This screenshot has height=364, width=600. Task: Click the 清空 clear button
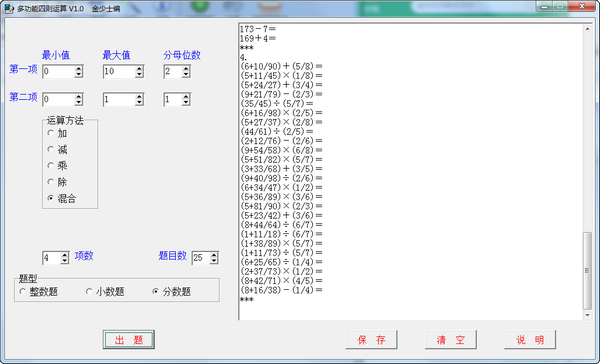pyautogui.click(x=451, y=340)
